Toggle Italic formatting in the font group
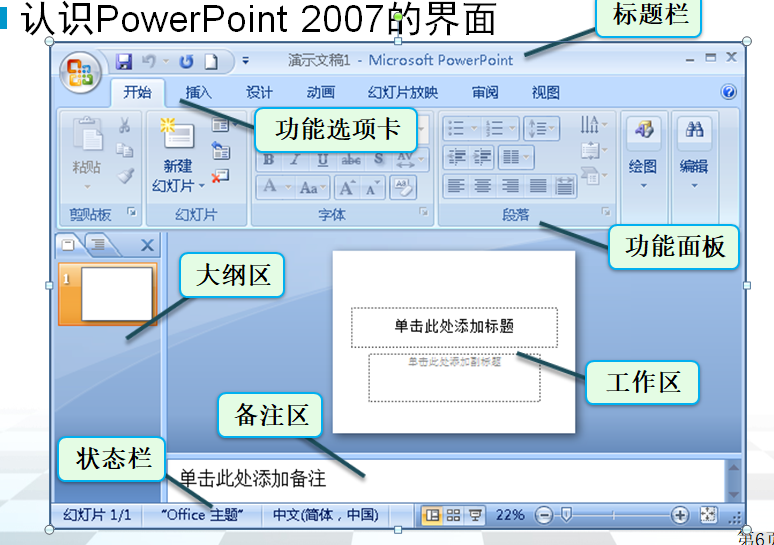The height and width of the screenshot is (545, 774). coord(295,160)
